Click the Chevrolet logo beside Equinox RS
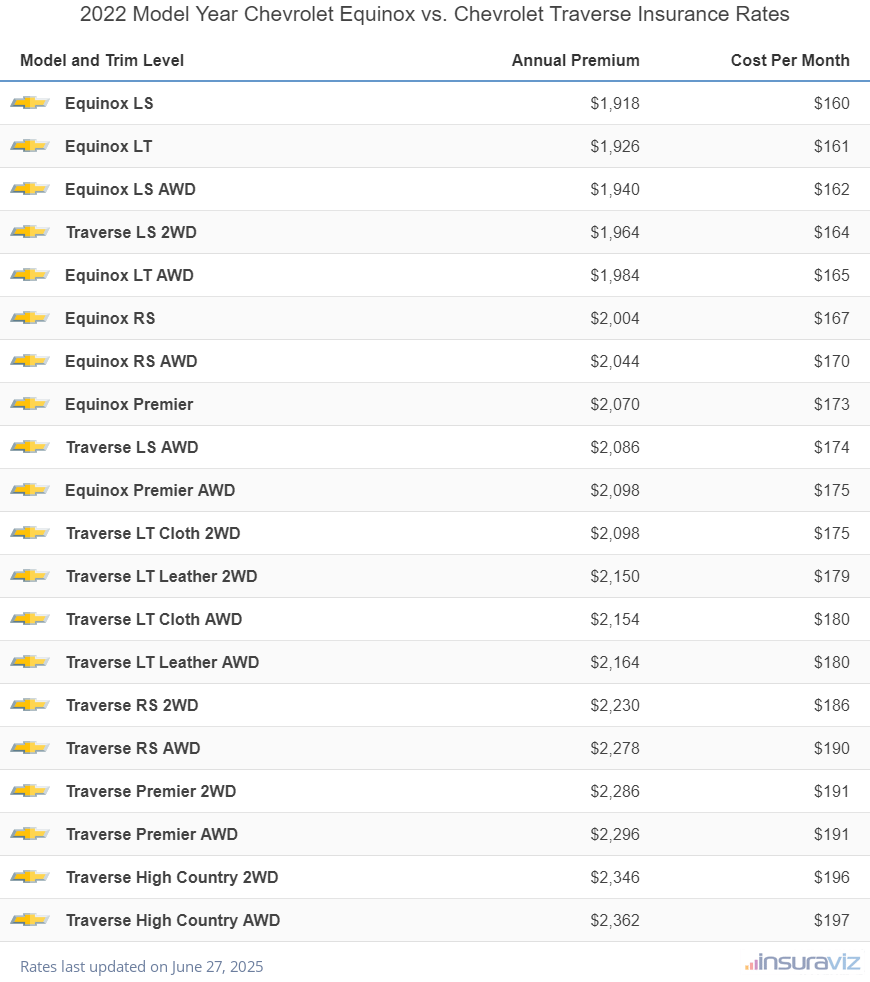Viewport: 870px width, 982px height. 29,318
